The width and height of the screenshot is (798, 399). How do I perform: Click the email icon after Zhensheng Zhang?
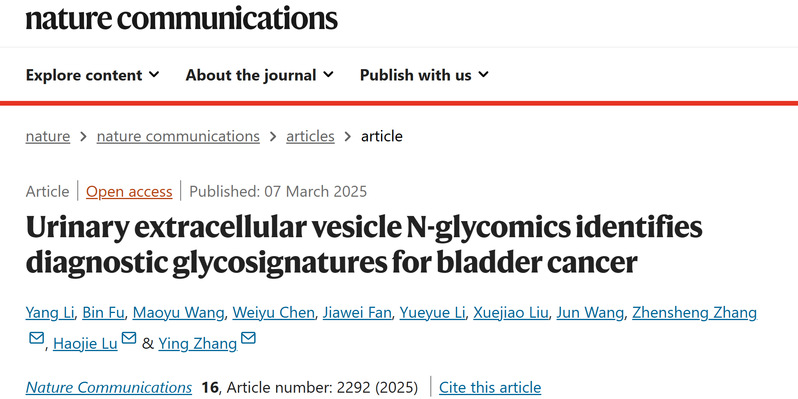click(x=36, y=338)
